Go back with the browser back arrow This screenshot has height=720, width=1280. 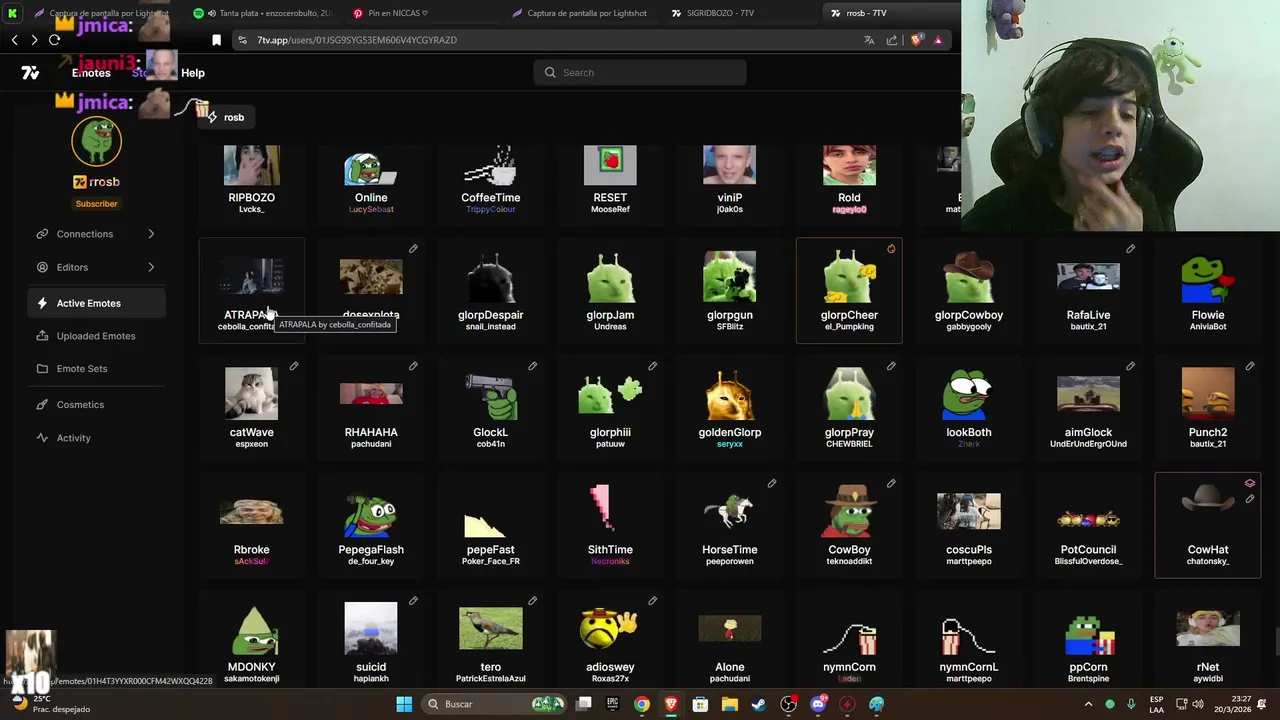coord(14,40)
